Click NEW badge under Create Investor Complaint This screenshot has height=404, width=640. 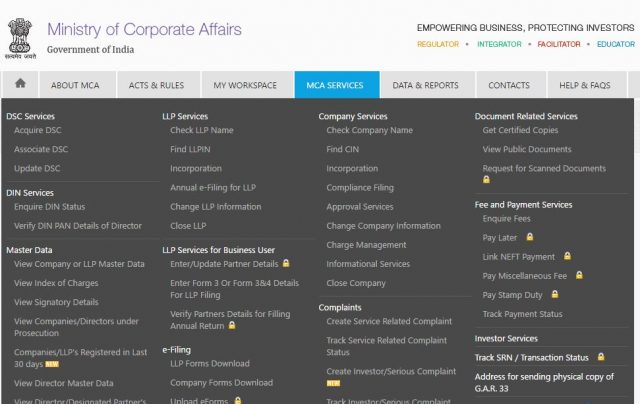333,383
